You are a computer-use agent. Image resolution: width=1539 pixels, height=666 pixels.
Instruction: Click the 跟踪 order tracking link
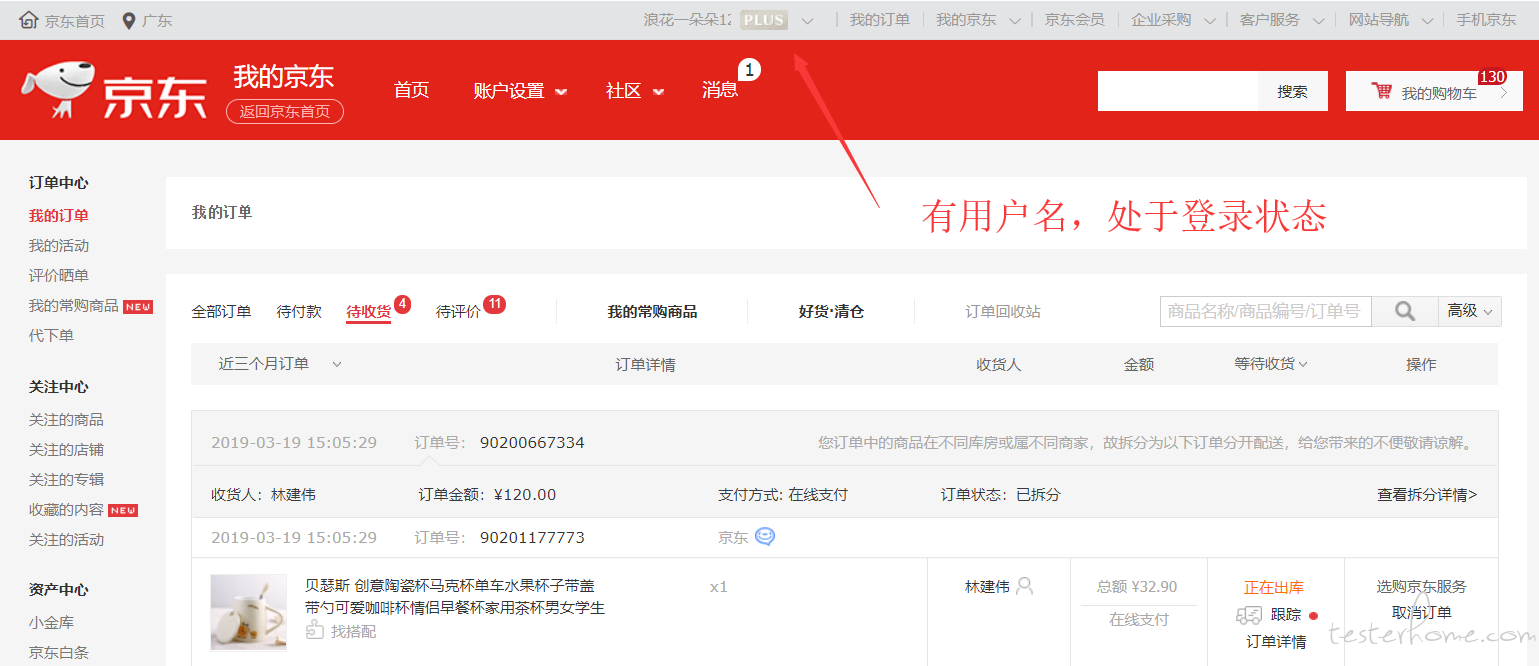1286,615
